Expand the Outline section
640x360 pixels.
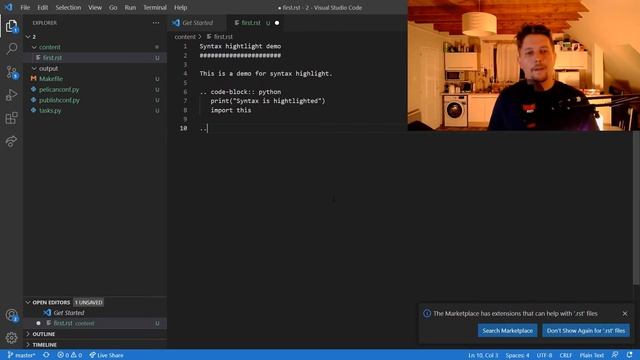(x=28, y=334)
